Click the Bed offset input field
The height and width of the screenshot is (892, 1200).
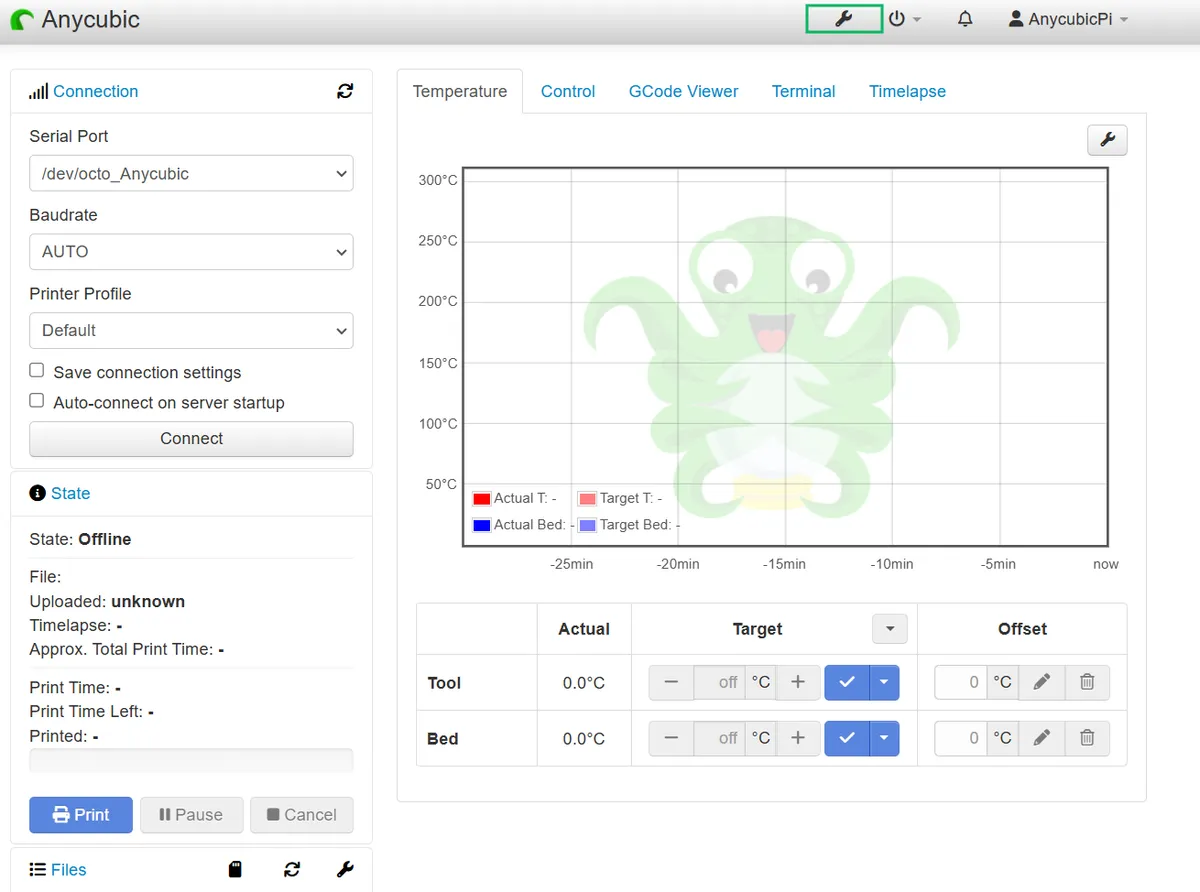click(x=961, y=738)
